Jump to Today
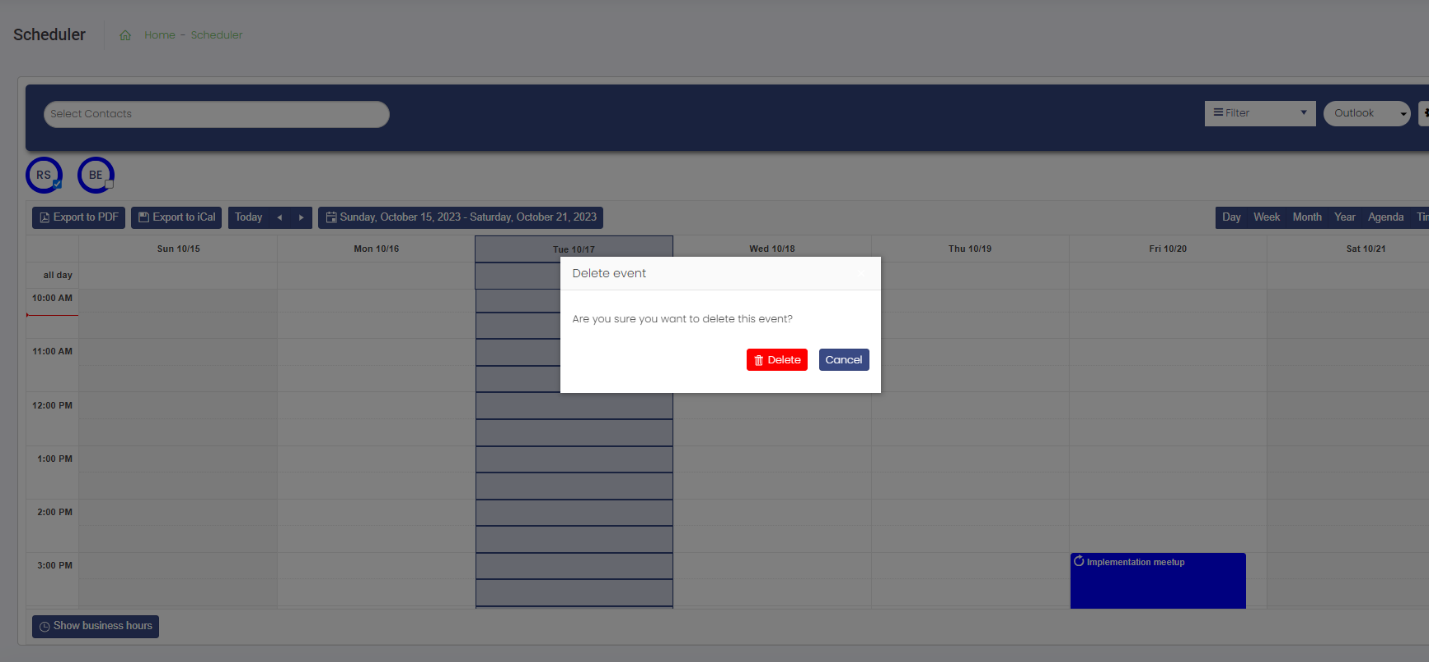 coord(248,217)
